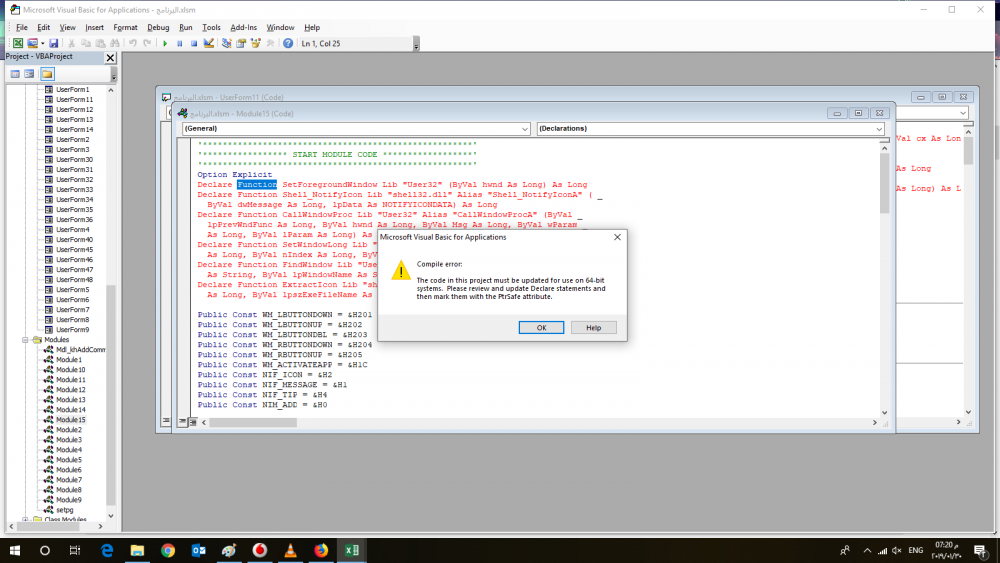Screen dimensions: 1000x563
Task: Click the 'Option Explicit' code line
Action: pyautogui.click(x=235, y=175)
